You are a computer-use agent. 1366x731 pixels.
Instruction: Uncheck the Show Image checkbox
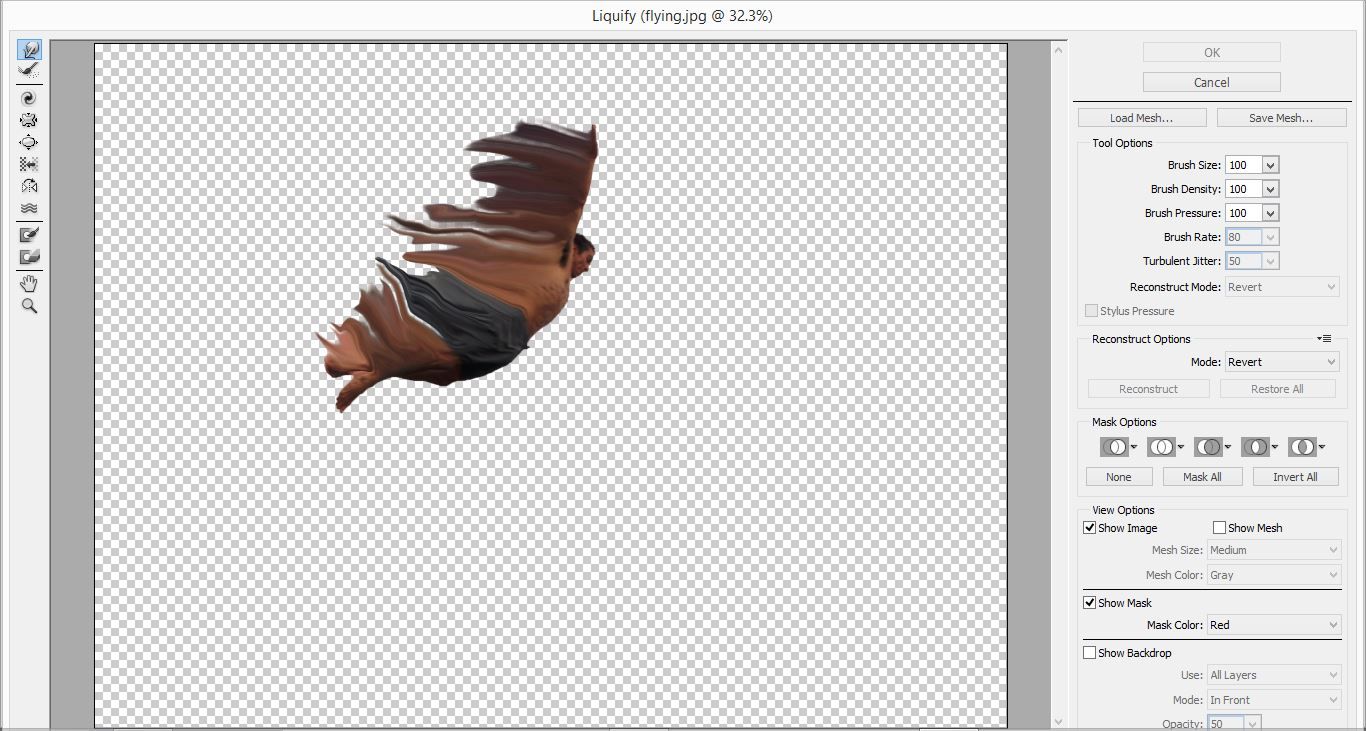(1090, 528)
